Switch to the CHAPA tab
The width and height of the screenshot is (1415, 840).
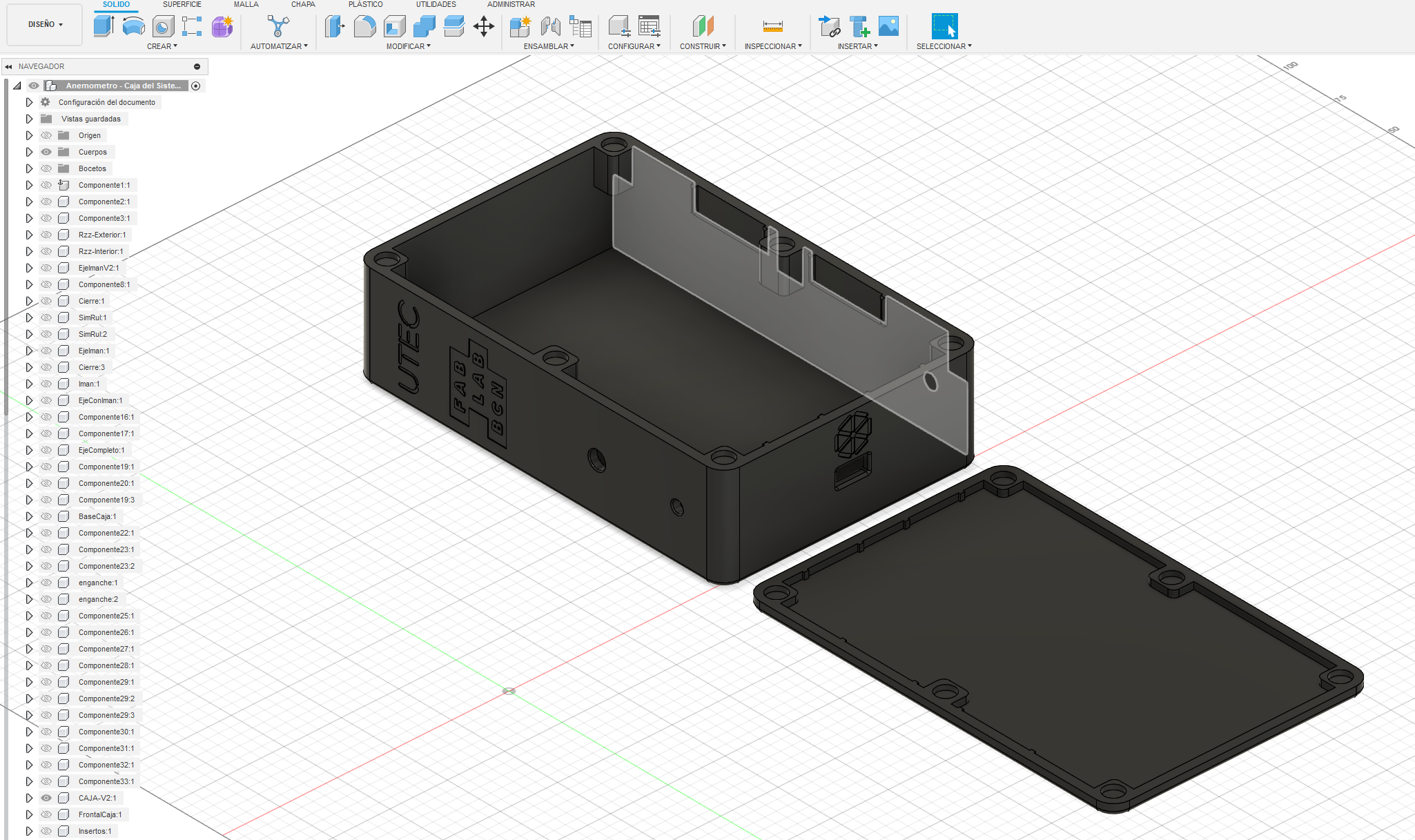click(303, 4)
